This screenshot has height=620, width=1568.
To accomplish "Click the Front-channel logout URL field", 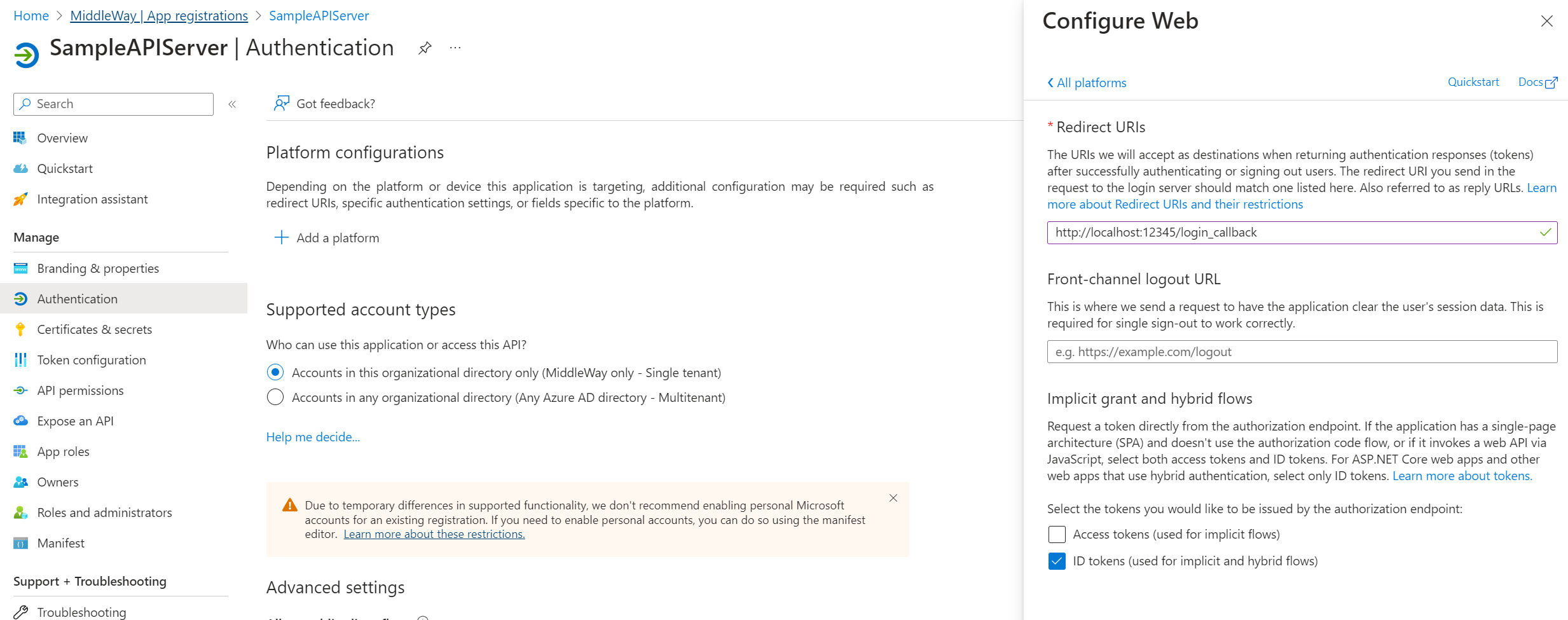I will click(1302, 352).
